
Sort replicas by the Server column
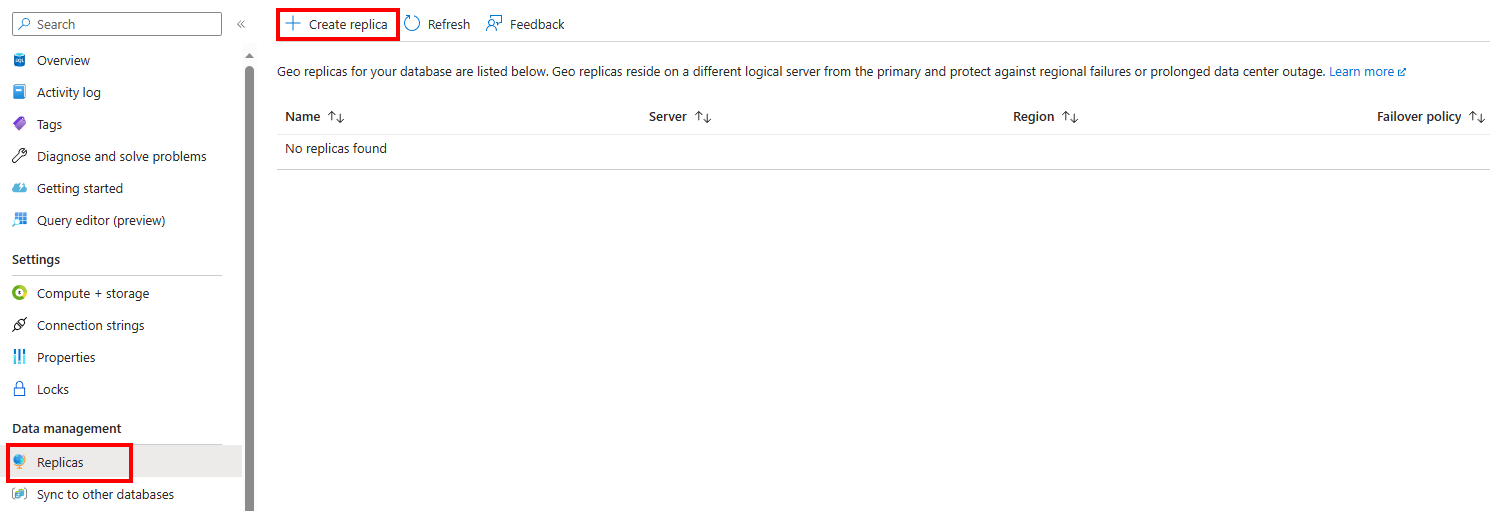(x=703, y=117)
